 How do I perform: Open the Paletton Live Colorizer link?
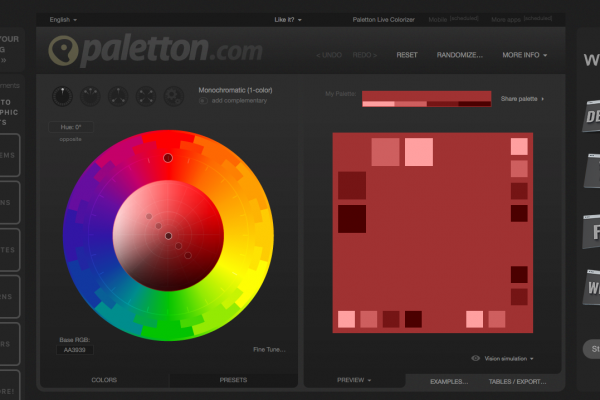(383, 20)
